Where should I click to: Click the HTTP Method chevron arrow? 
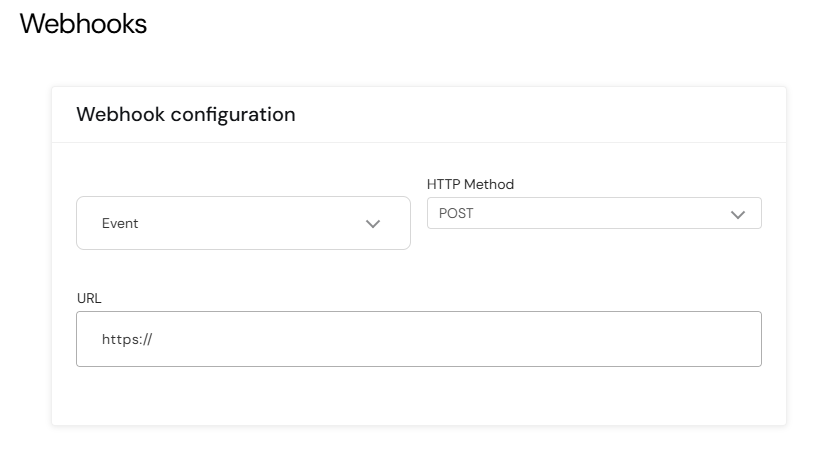click(x=738, y=214)
